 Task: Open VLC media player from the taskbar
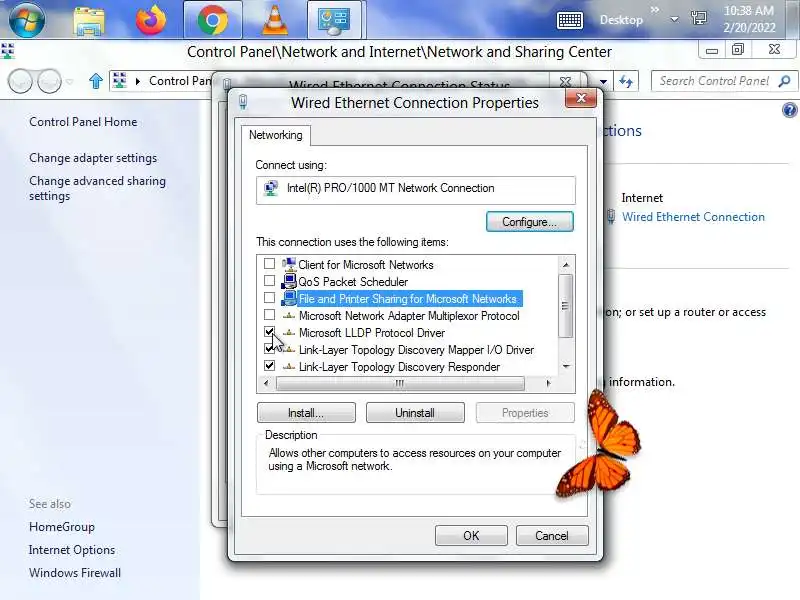[274, 20]
